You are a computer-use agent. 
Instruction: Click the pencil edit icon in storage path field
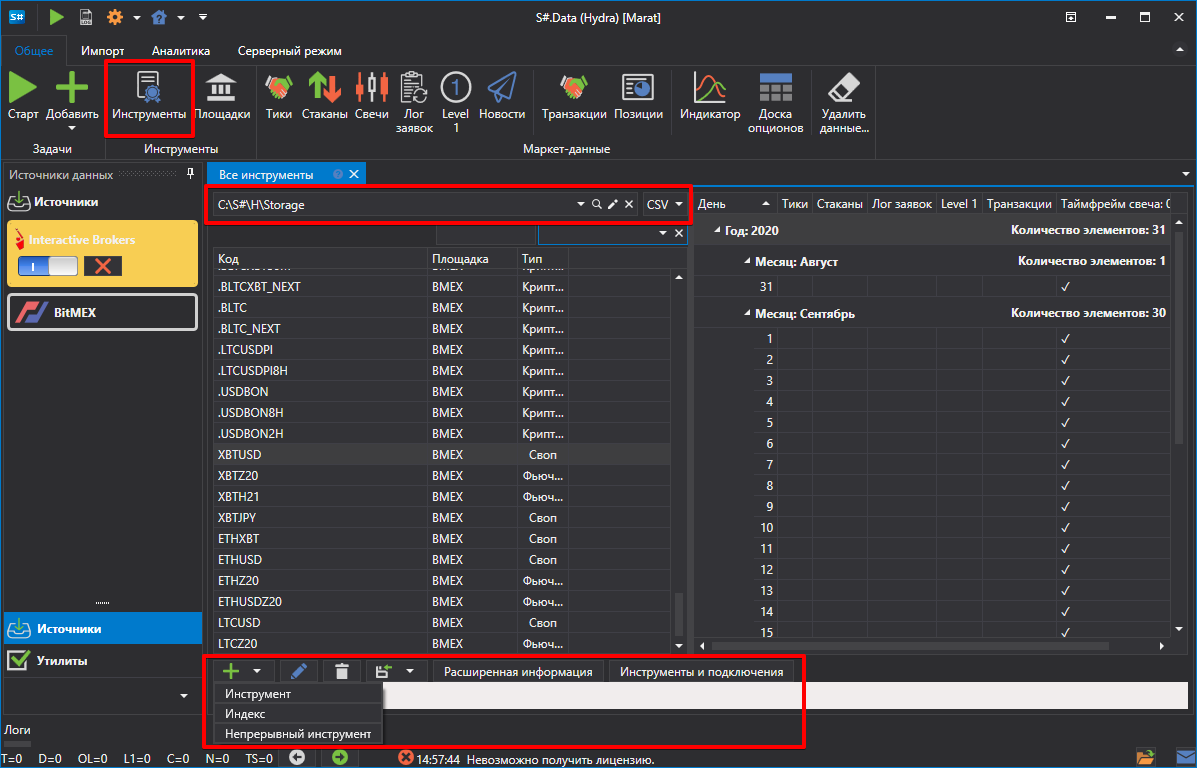(x=612, y=204)
